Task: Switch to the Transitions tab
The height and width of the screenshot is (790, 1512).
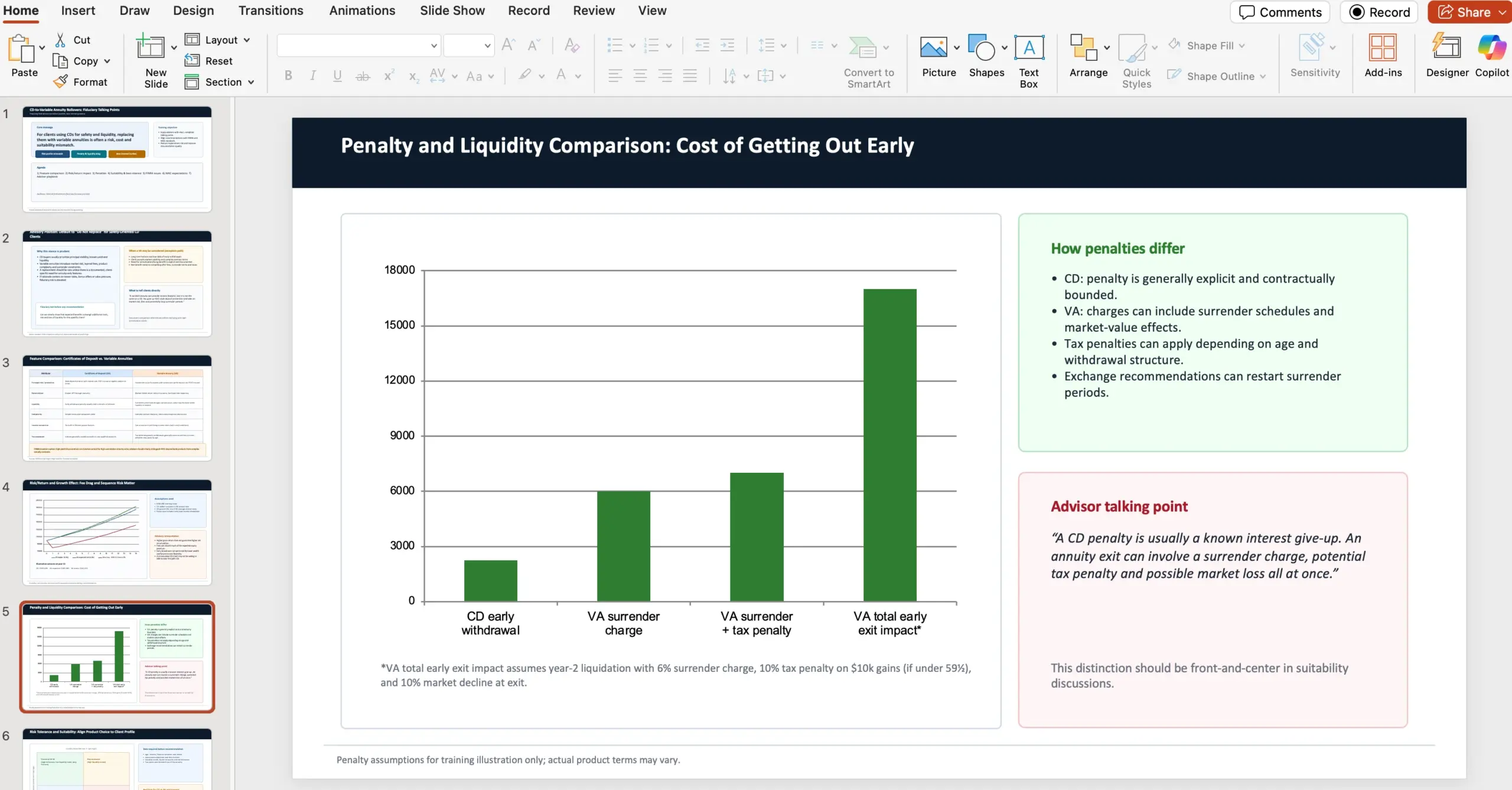Action: (271, 11)
